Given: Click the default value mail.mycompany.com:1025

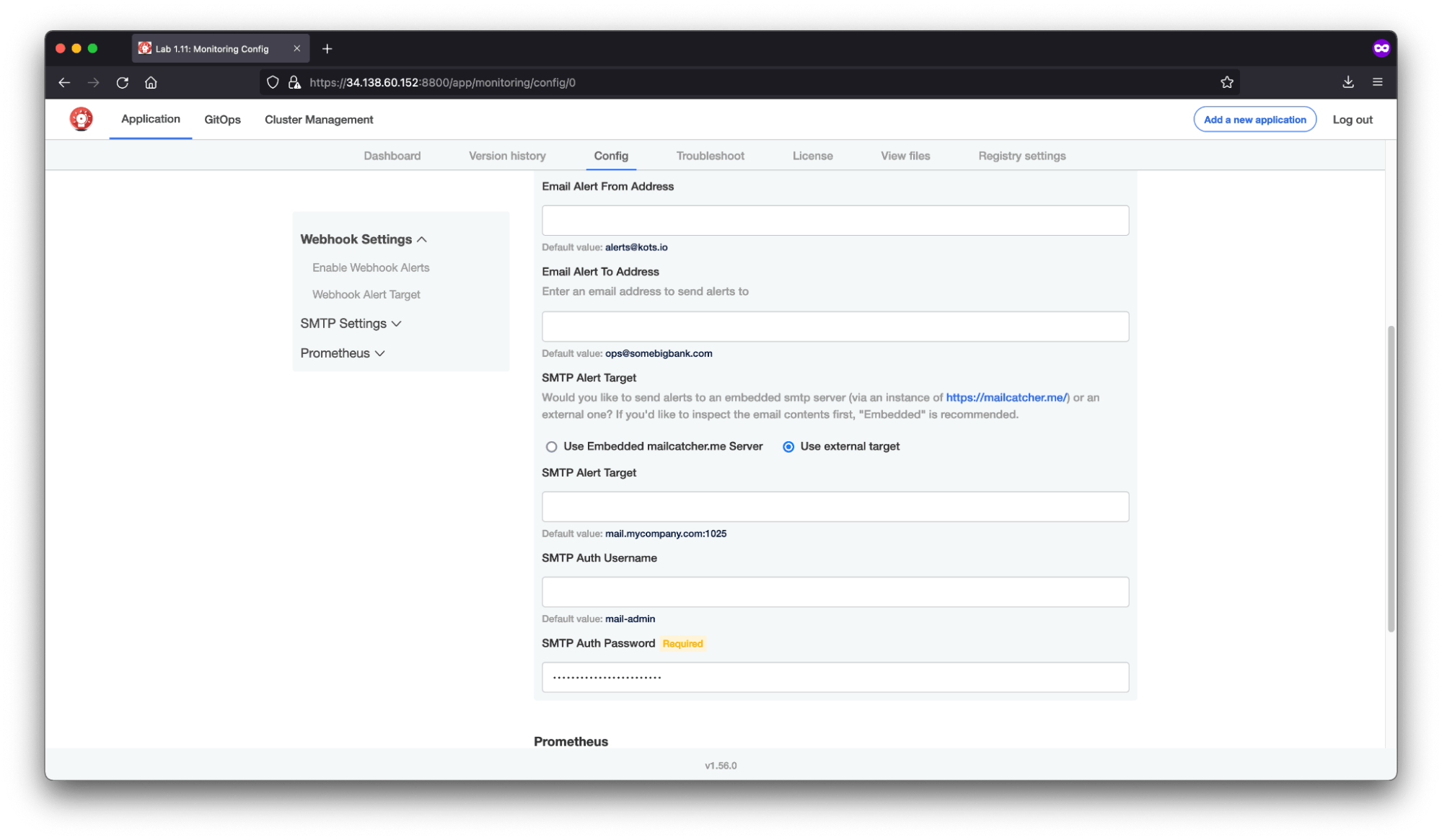Looking at the screenshot, I should point(666,534).
